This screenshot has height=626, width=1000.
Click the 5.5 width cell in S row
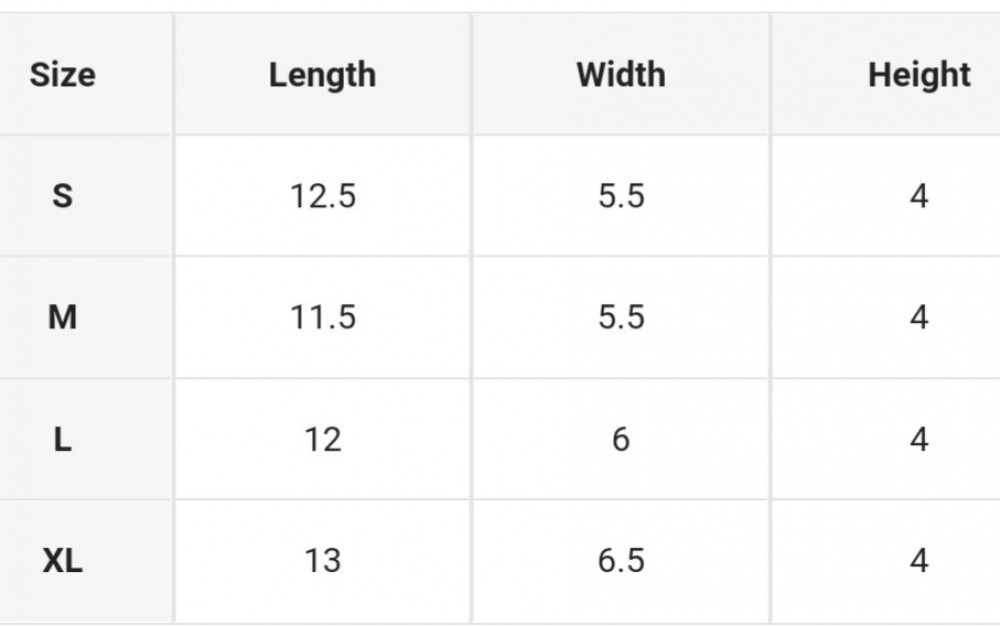pos(621,196)
